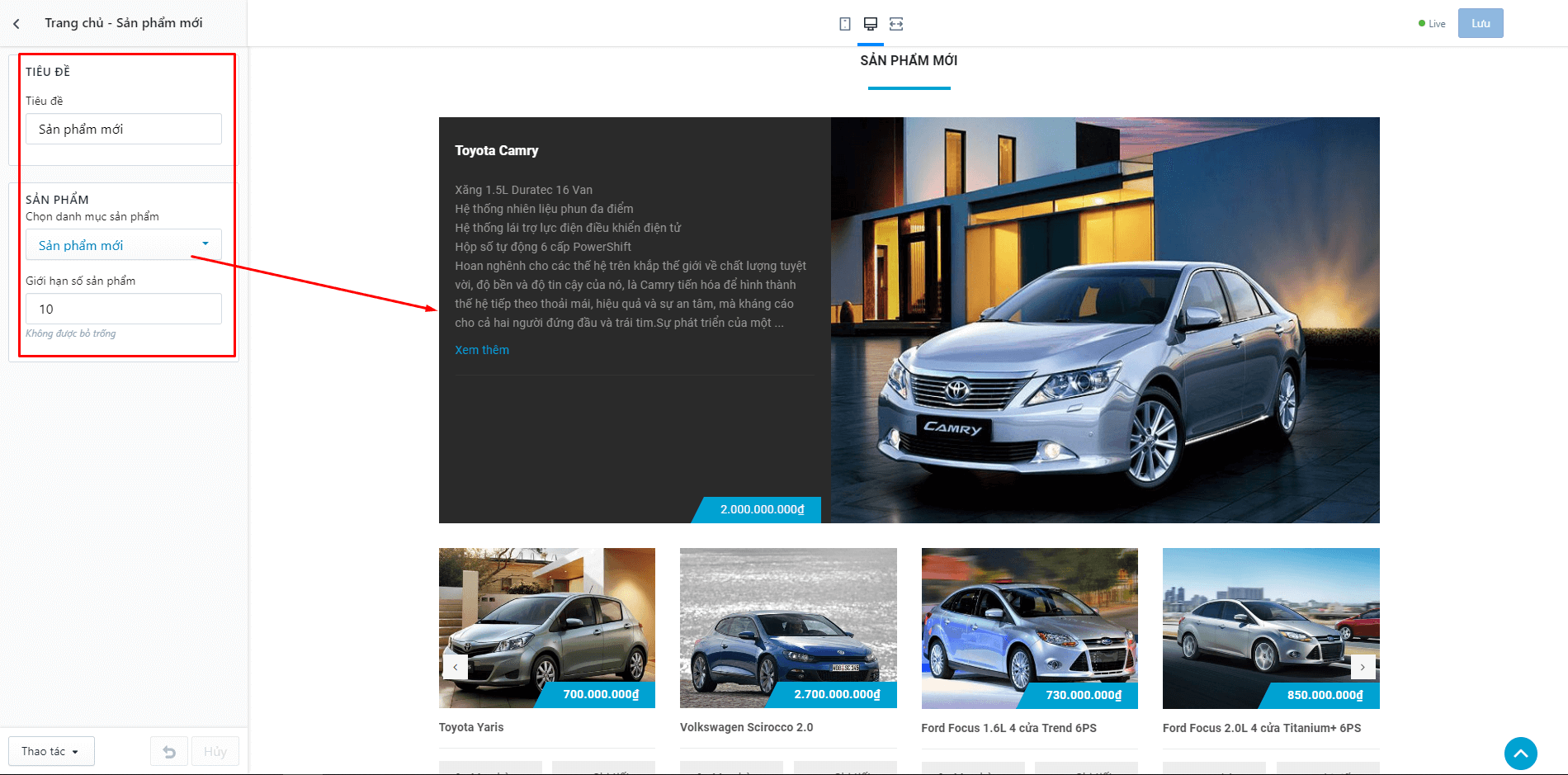Click the Không được bỏ trống hint

[71, 333]
